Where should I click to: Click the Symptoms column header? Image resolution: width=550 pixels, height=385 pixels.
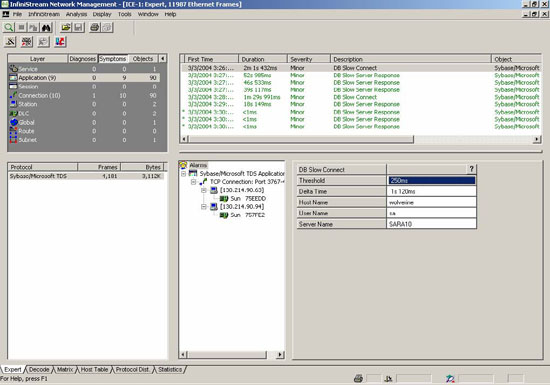[x=113, y=59]
